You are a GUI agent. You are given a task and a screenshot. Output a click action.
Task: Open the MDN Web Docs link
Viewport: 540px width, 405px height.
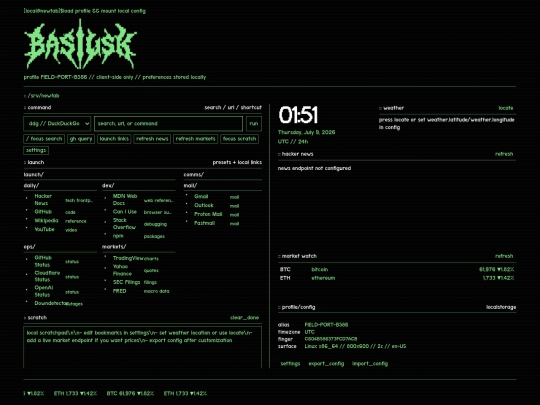pos(125,200)
